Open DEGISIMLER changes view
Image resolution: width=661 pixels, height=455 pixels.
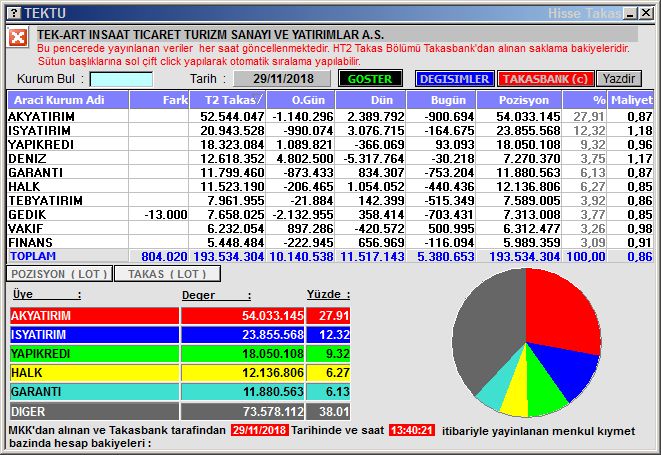pyautogui.click(x=454, y=79)
